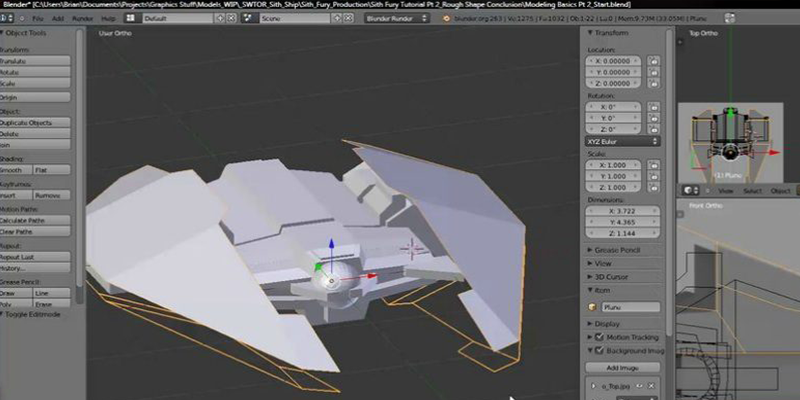Viewport: 800px width, 400px height.
Task: Lock the Scale X value
Action: [653, 165]
